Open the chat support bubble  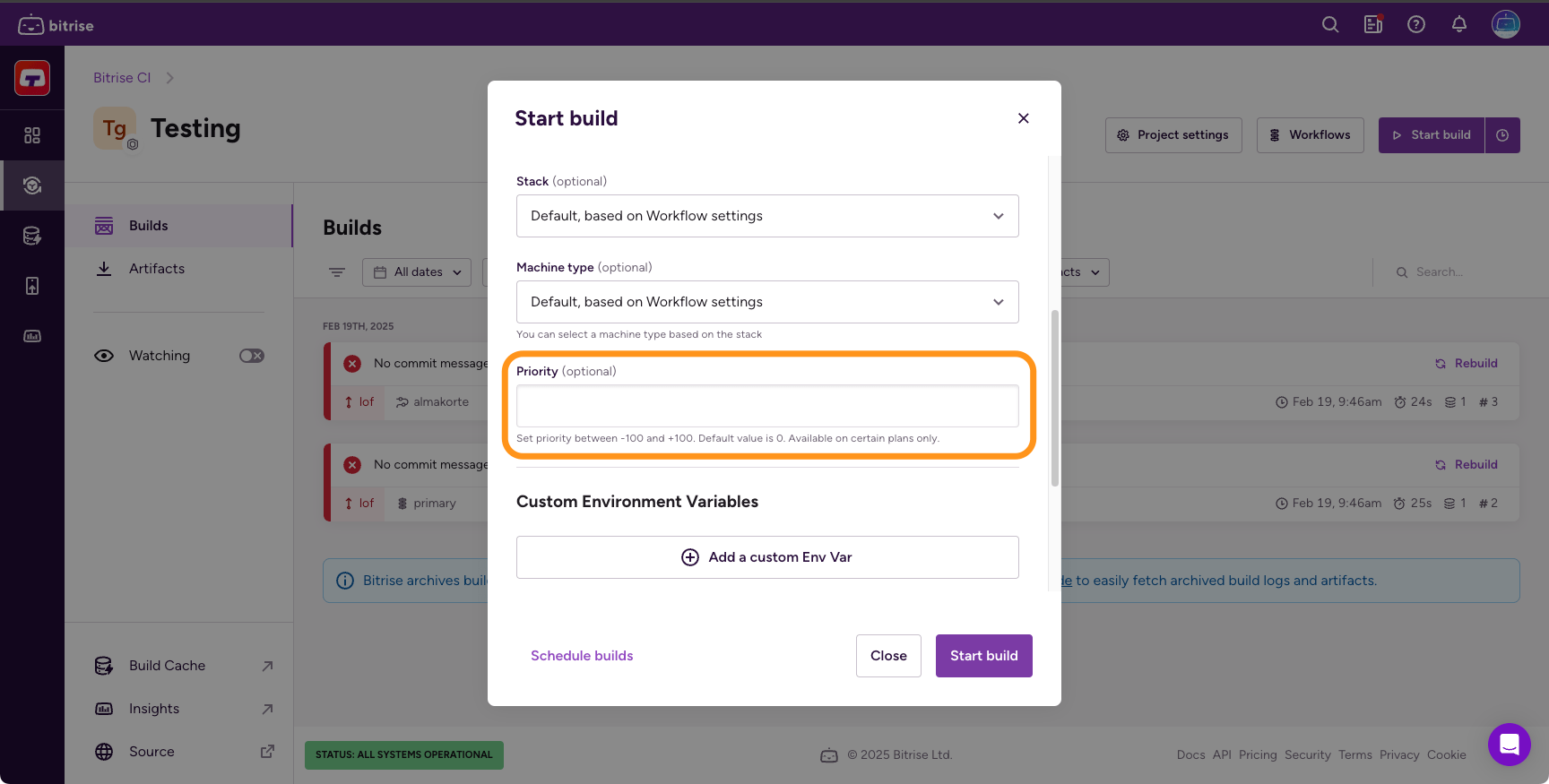click(x=1509, y=744)
